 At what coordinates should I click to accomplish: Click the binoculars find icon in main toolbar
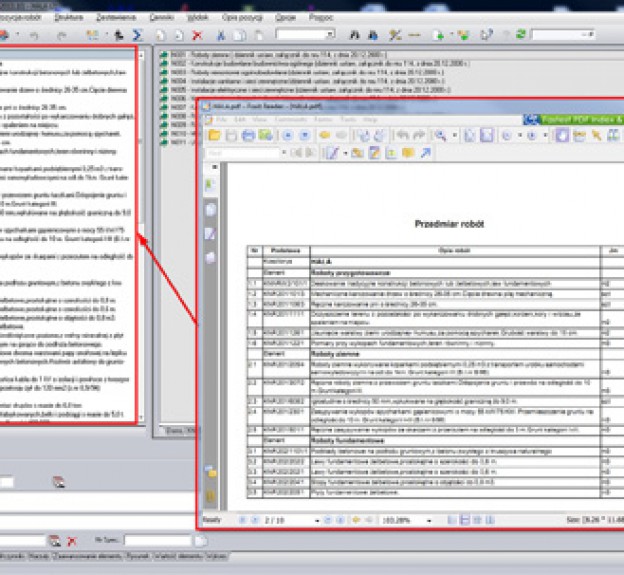pos(355,35)
